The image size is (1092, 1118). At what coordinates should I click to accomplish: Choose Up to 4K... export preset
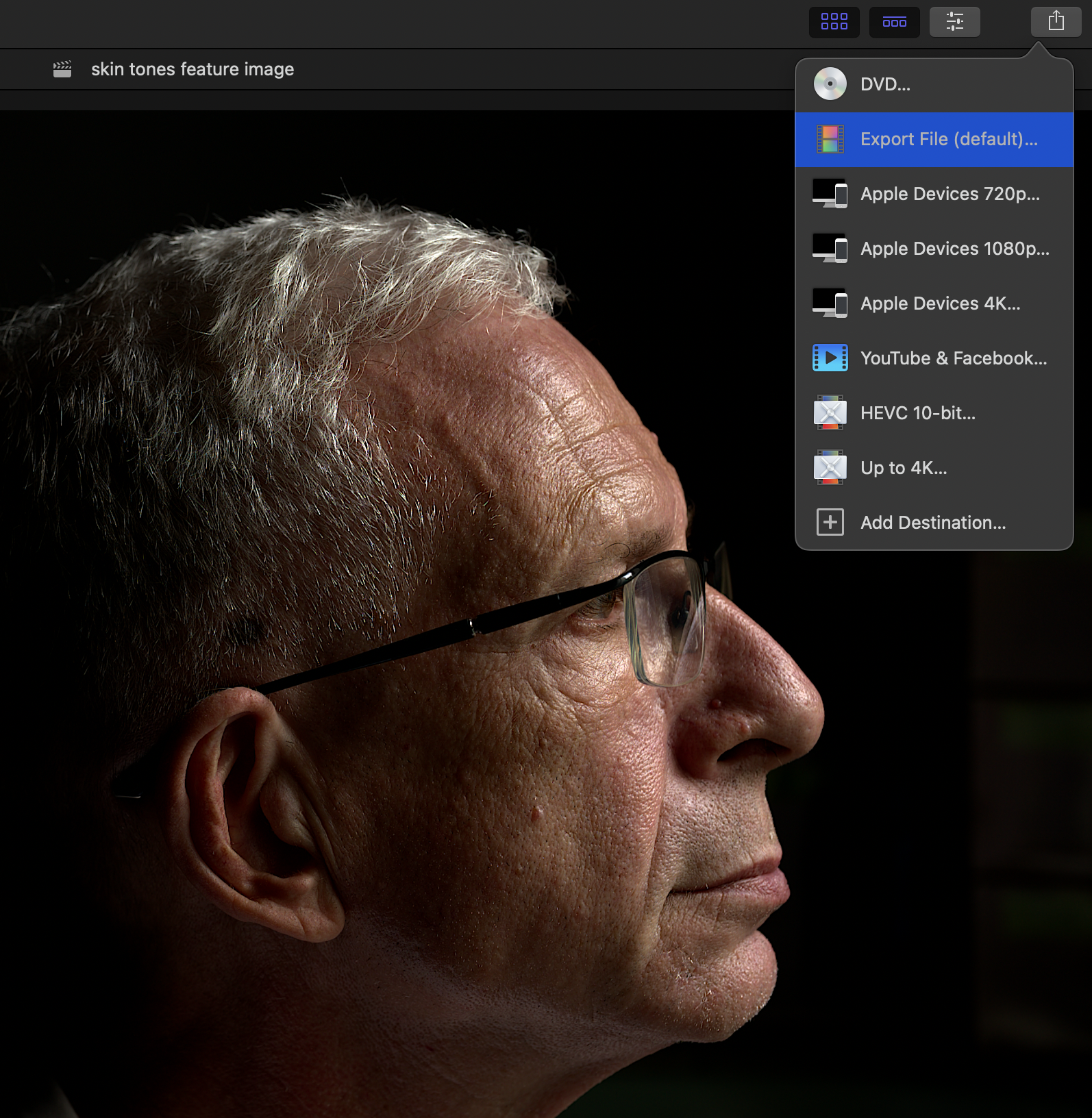pos(903,468)
